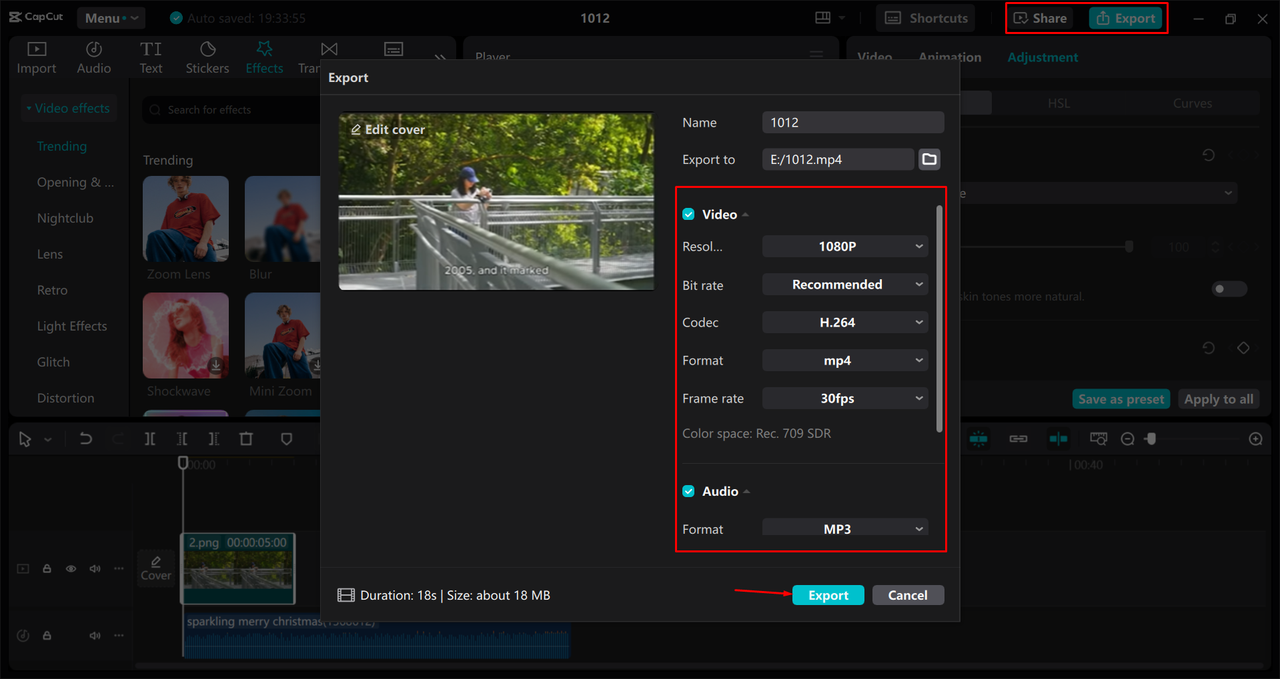The image size is (1280, 679).
Task: Open the audio Format MP3 dropdown
Action: click(x=845, y=528)
